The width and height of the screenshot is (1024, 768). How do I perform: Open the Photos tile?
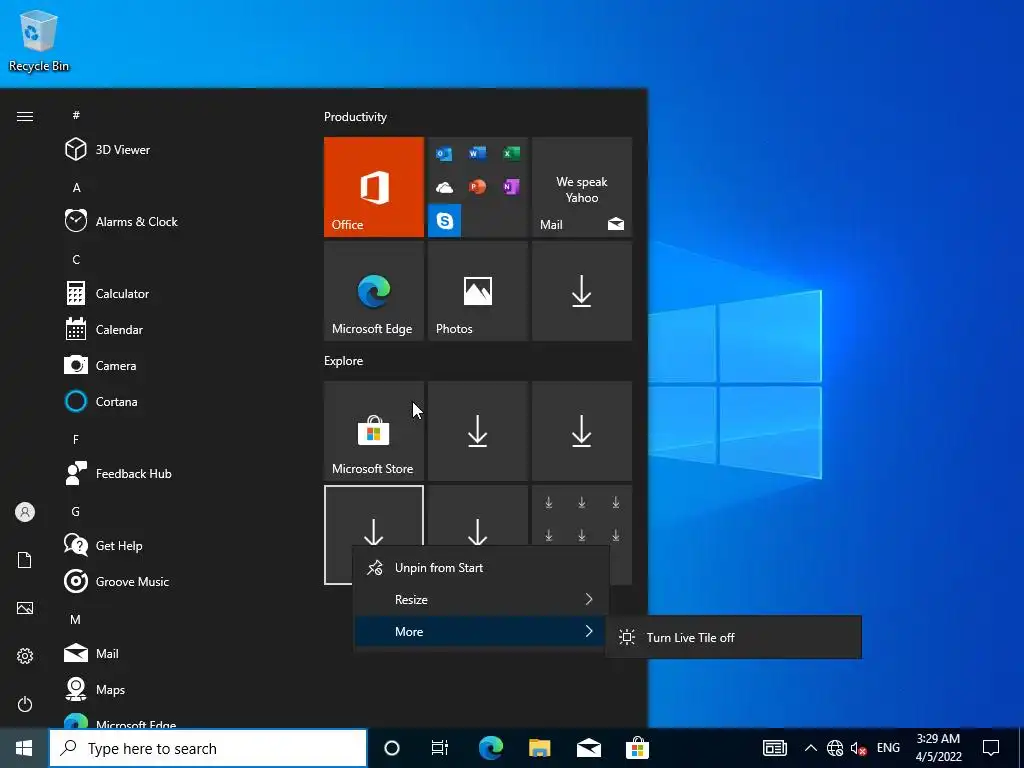point(477,291)
